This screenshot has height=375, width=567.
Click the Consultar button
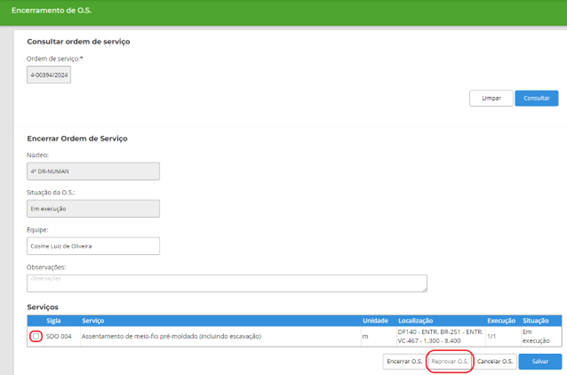coord(536,98)
